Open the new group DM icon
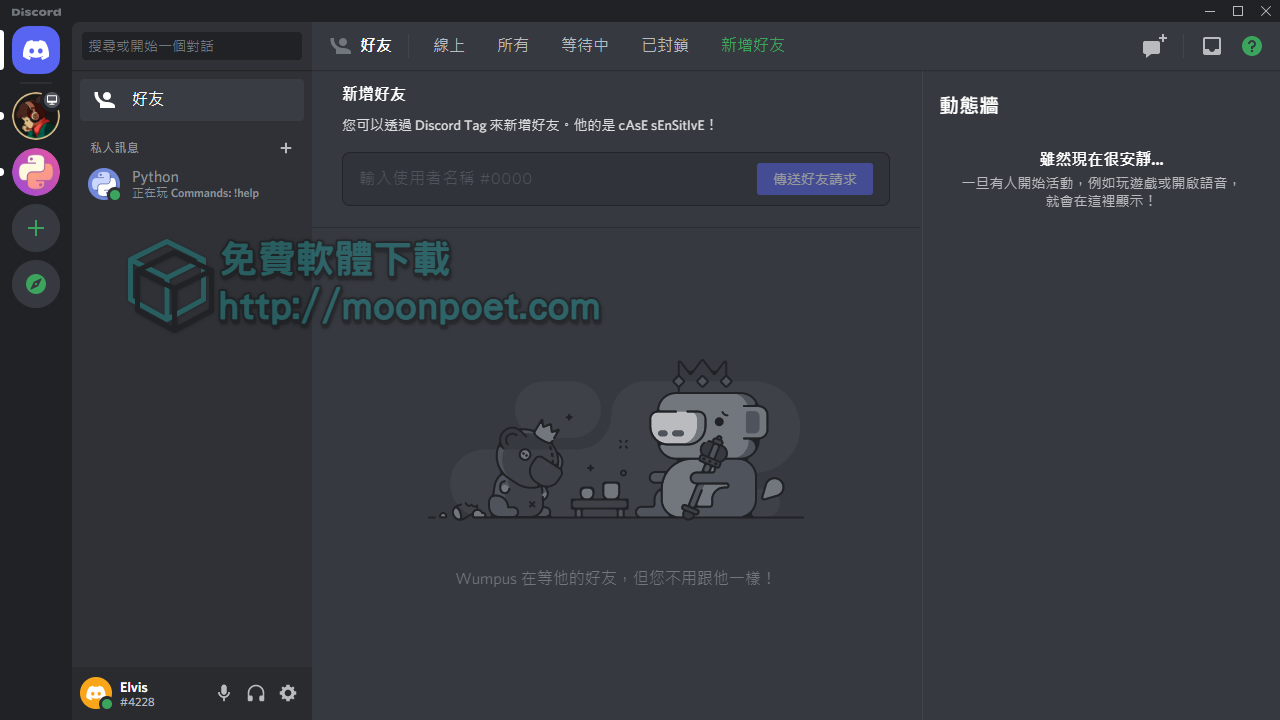This screenshot has width=1280, height=720. pos(1153,46)
